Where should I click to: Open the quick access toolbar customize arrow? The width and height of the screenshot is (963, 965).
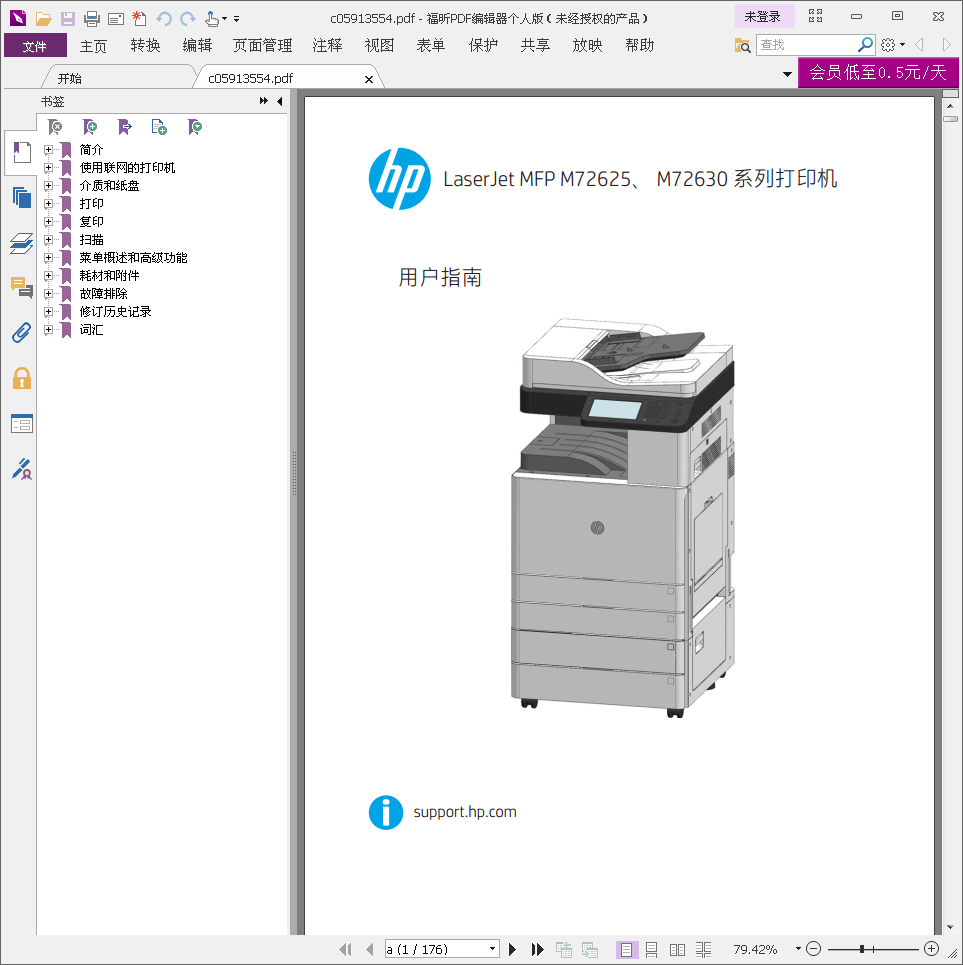click(236, 19)
